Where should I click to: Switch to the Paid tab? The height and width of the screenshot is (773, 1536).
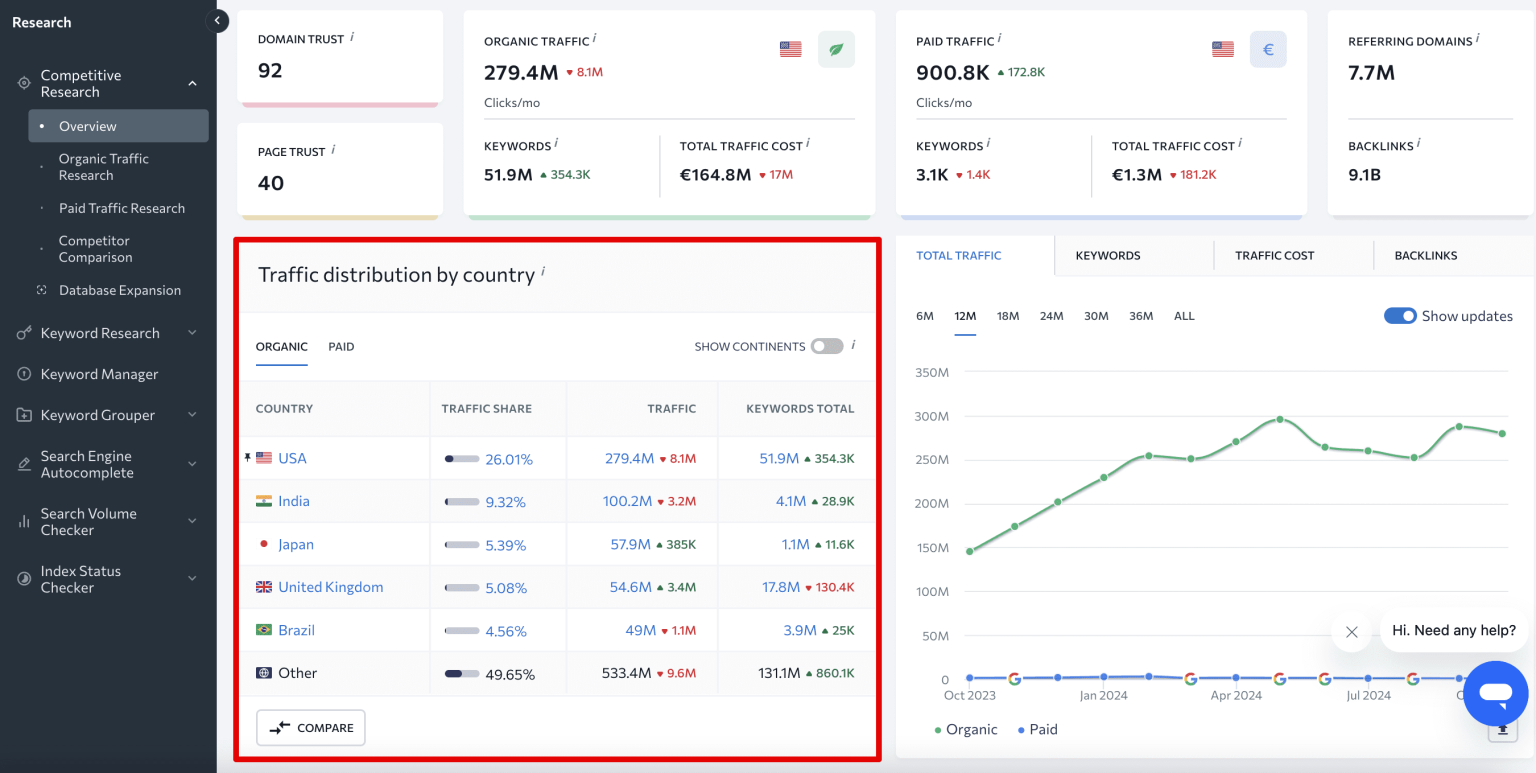pyautogui.click(x=341, y=346)
